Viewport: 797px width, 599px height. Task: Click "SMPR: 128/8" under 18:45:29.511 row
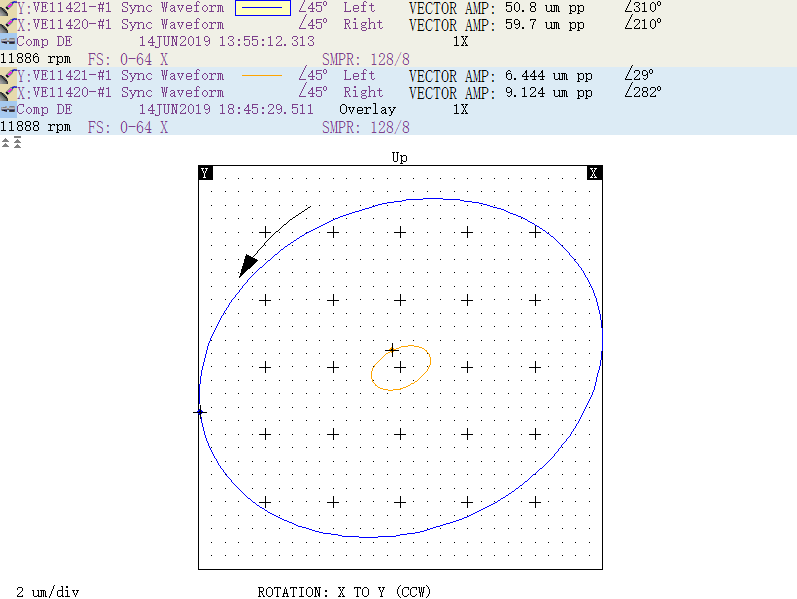pyautogui.click(x=365, y=127)
